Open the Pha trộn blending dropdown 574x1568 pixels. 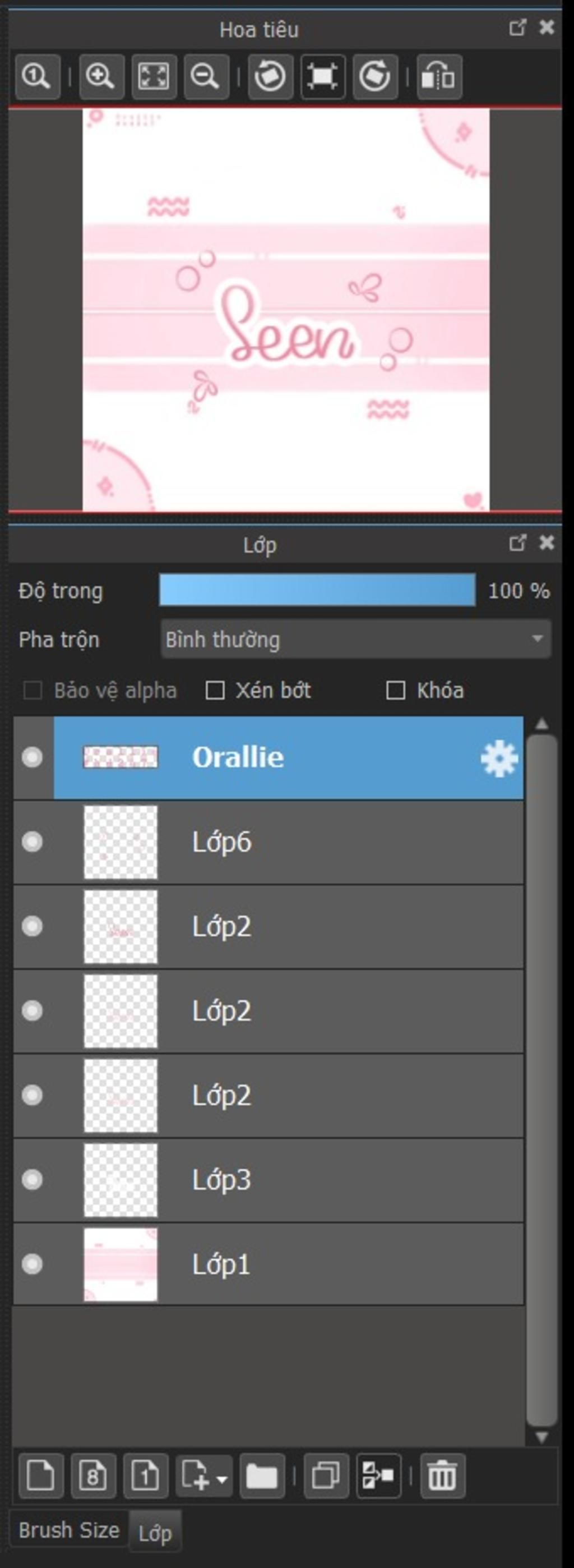coord(356,639)
